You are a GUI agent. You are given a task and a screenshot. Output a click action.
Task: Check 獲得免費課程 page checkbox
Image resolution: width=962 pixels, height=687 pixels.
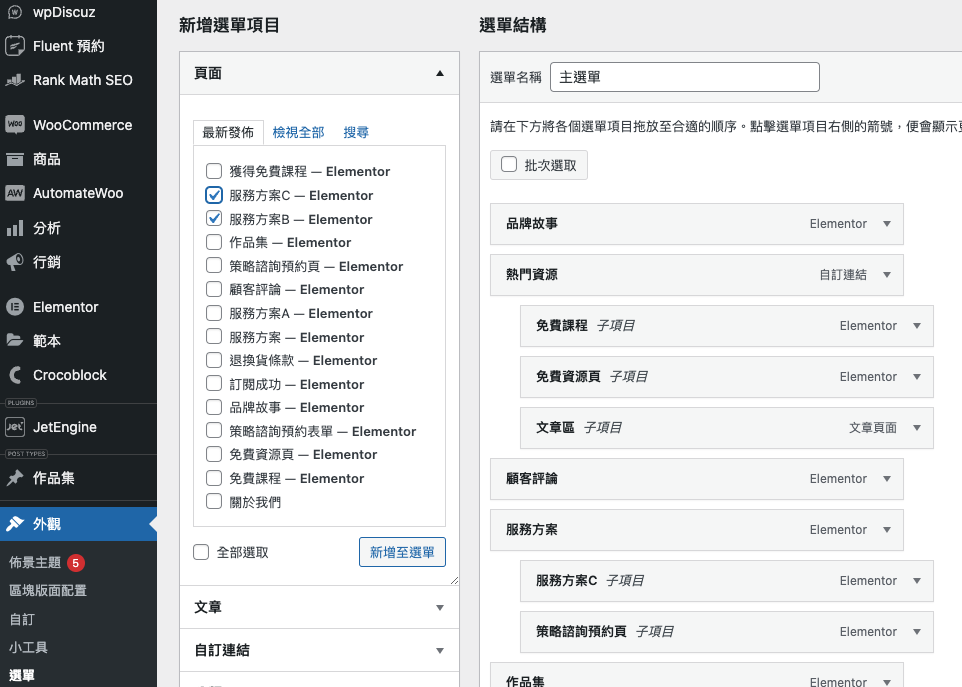point(214,171)
